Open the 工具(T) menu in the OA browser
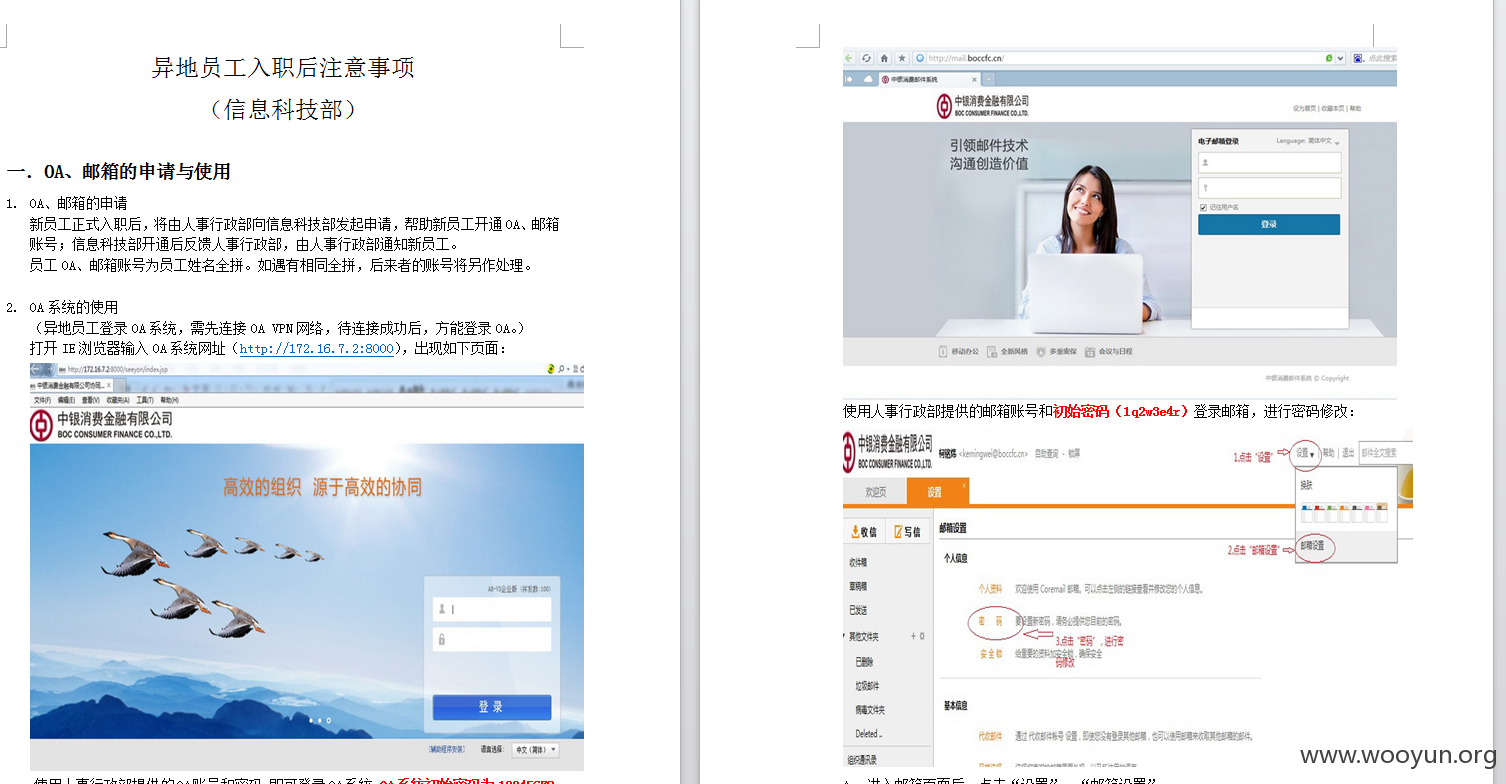 (x=145, y=400)
